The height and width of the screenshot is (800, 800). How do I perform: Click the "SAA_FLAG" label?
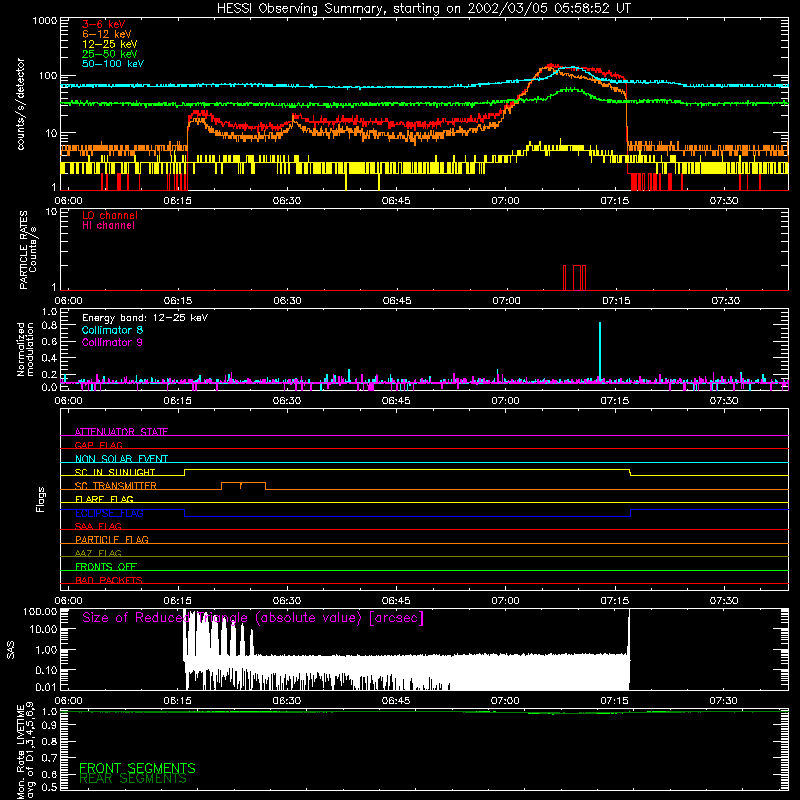(98, 526)
